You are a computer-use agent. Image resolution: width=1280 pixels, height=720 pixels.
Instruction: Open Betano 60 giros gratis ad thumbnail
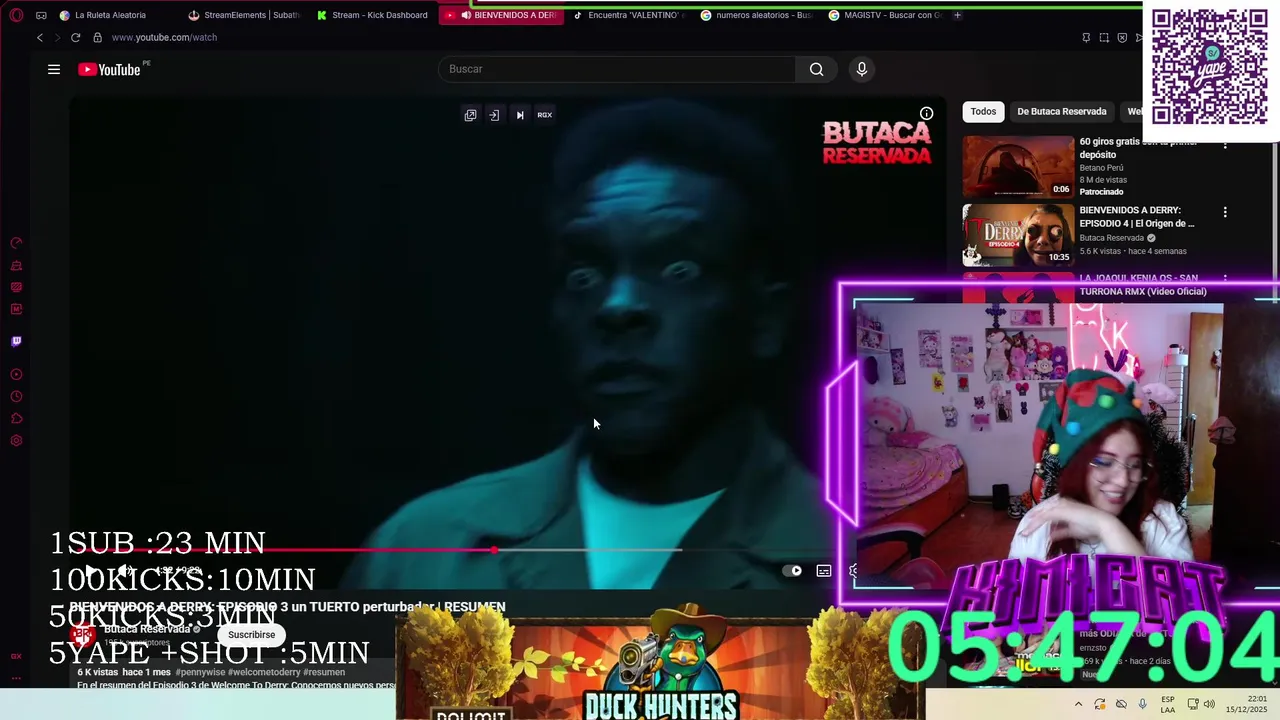[1018, 166]
